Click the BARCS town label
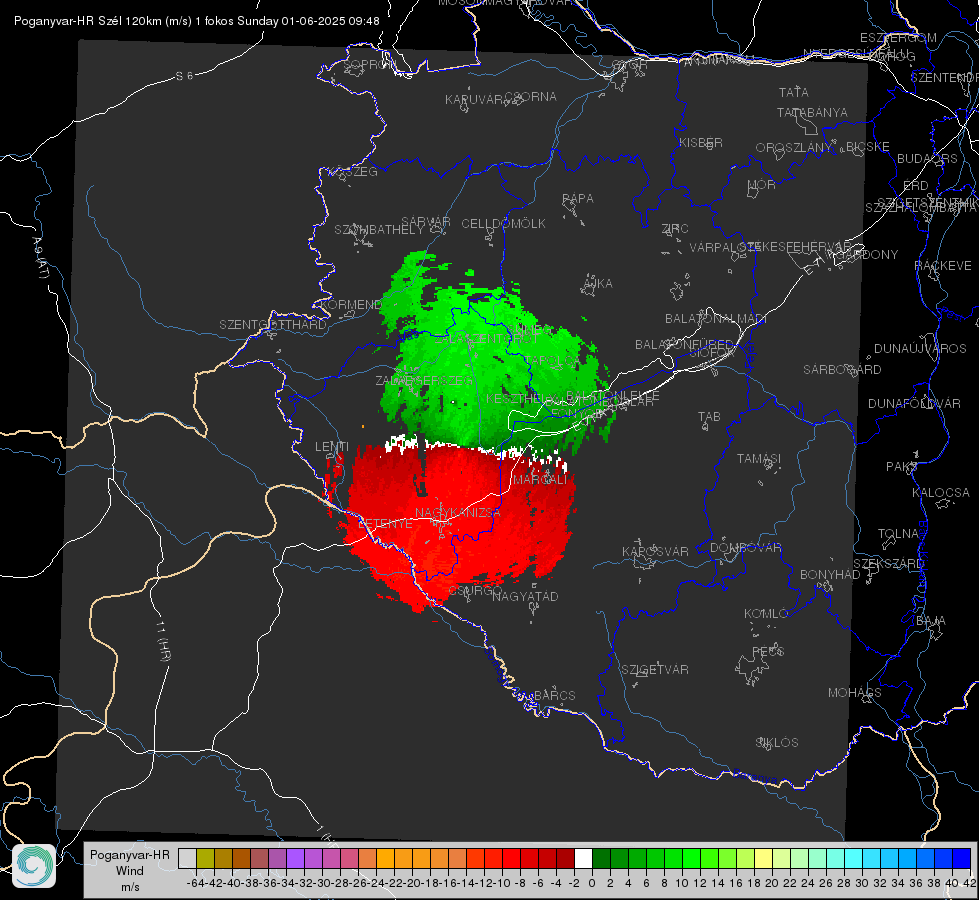Viewport: 979px width, 900px height. click(x=554, y=695)
